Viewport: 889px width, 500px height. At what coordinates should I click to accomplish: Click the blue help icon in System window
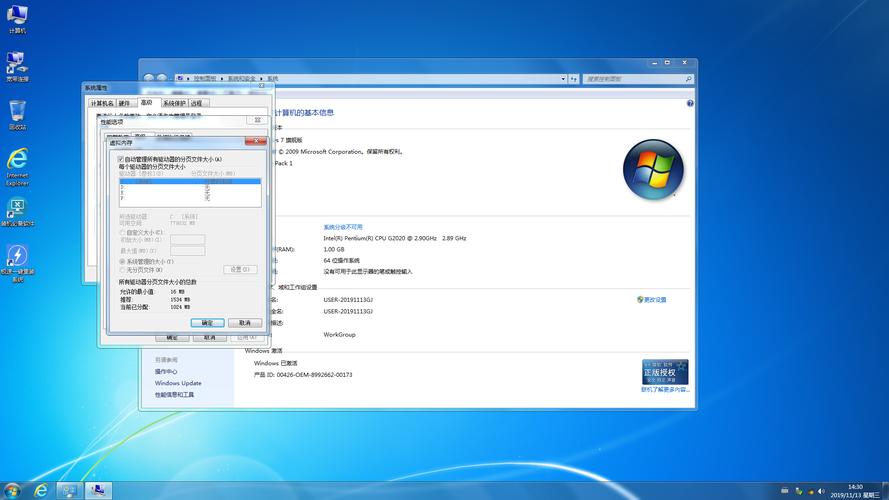pos(690,103)
